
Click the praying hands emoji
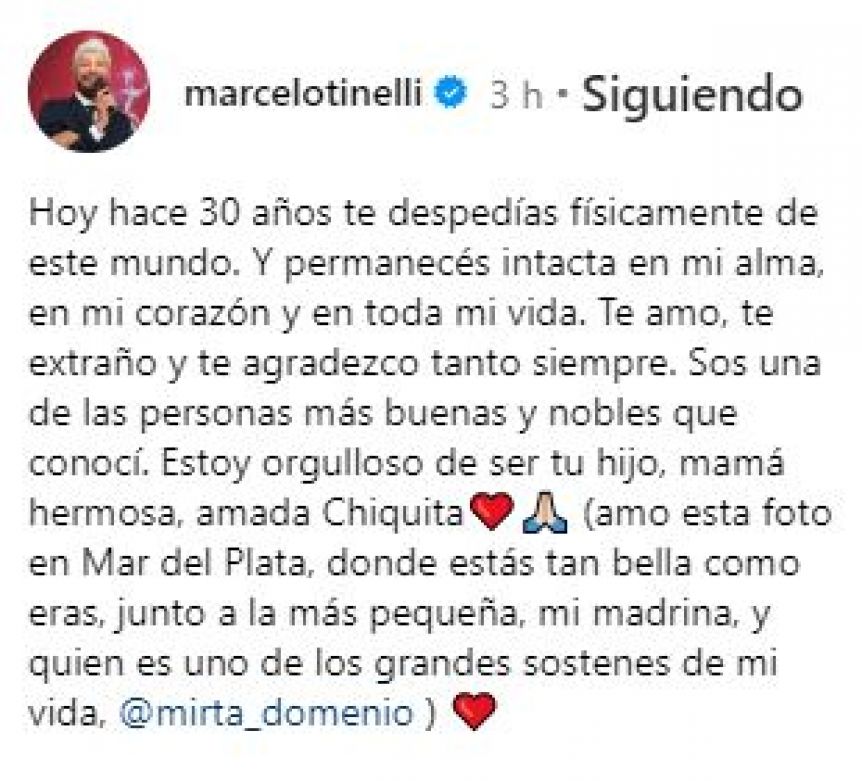pos(545,513)
